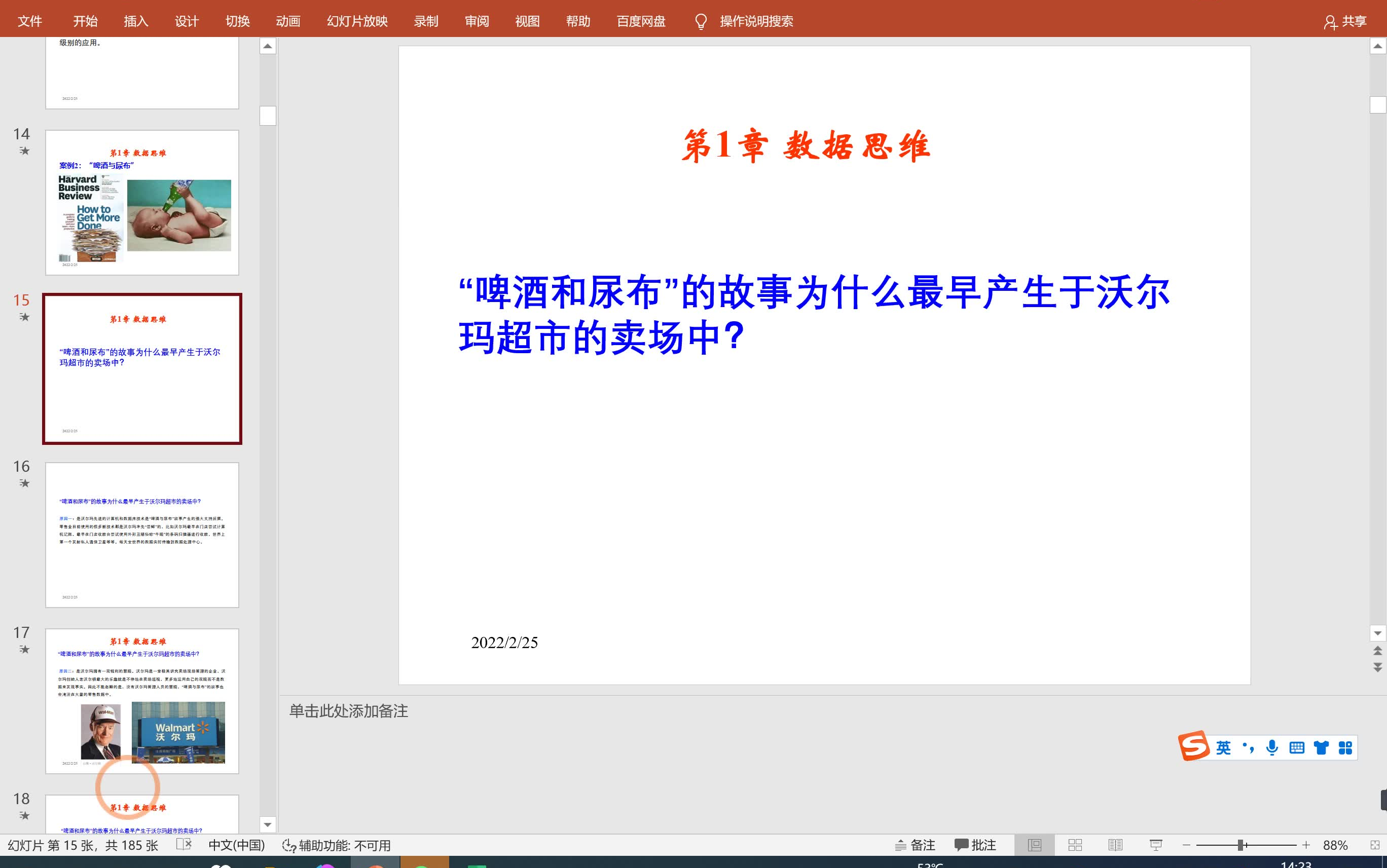Viewport: 1387px width, 868px height.
Task: Open Sogou voice input microphone
Action: 1273,747
